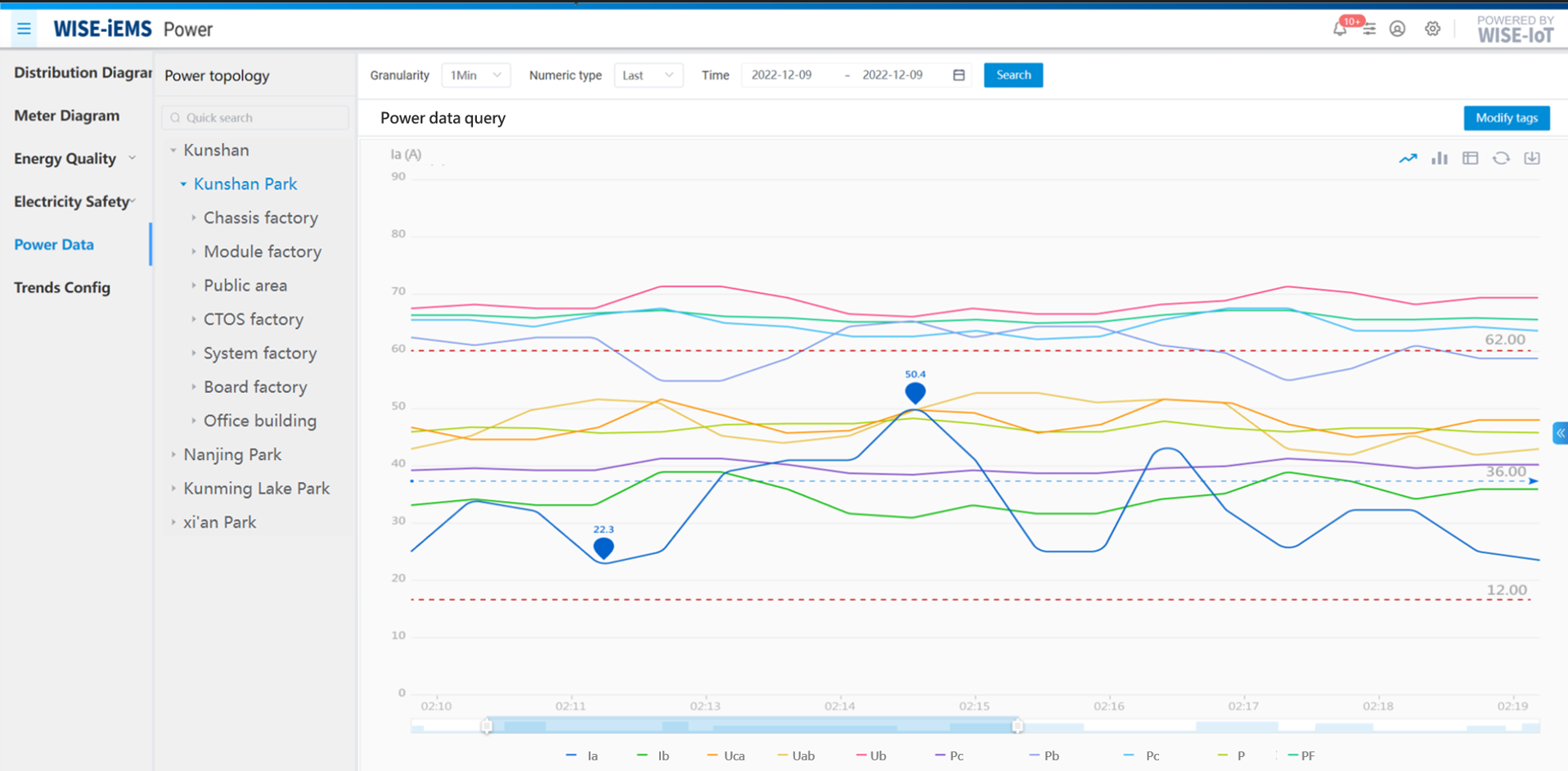
Task: Expand the xi'an Park node
Action: click(173, 522)
